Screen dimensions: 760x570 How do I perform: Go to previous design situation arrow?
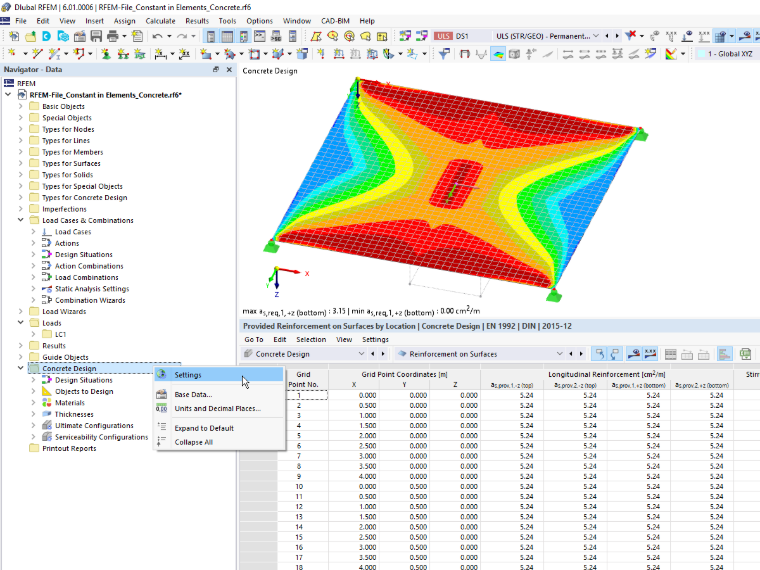pyautogui.click(x=607, y=36)
